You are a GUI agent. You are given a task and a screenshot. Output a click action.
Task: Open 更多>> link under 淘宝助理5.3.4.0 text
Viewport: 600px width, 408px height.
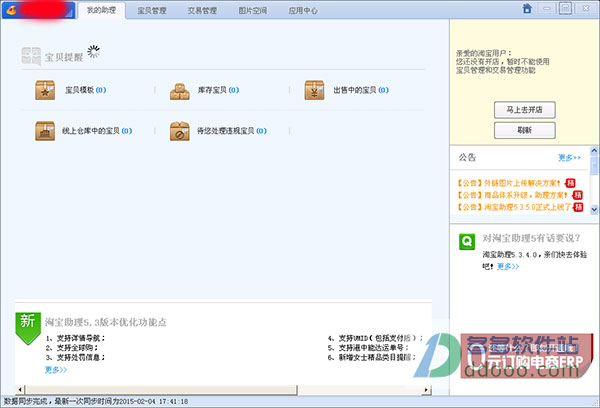pyautogui.click(x=508, y=266)
